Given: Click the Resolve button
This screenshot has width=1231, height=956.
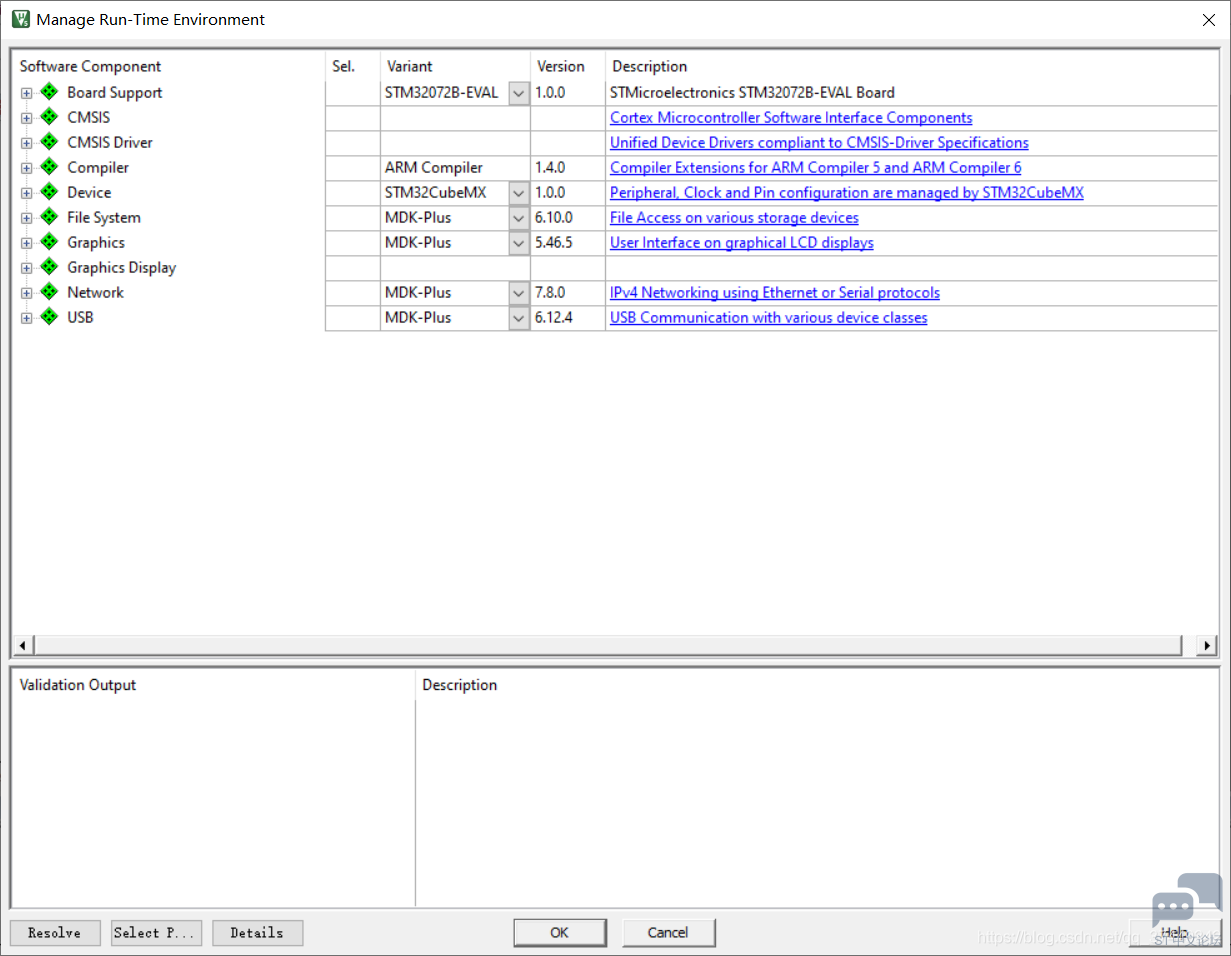Looking at the screenshot, I should pos(55,933).
